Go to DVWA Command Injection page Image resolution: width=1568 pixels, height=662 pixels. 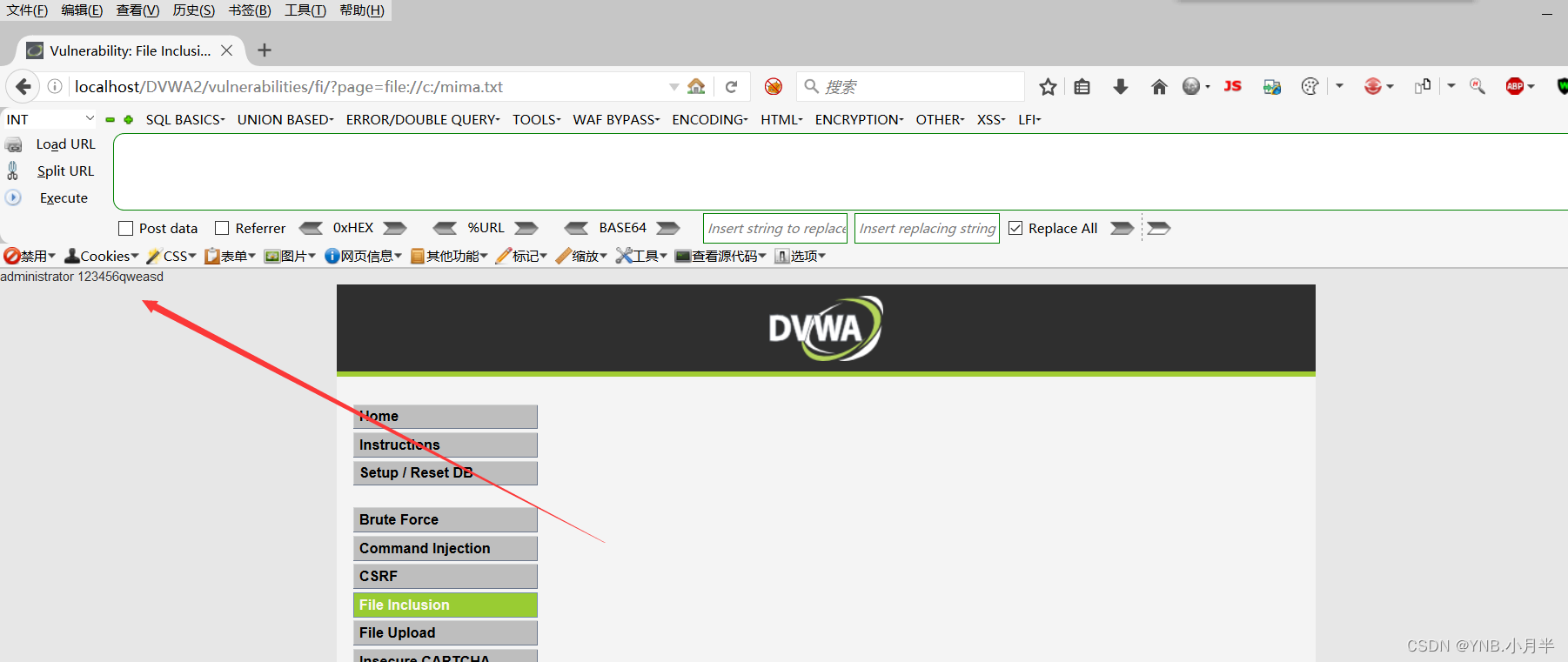[x=446, y=548]
